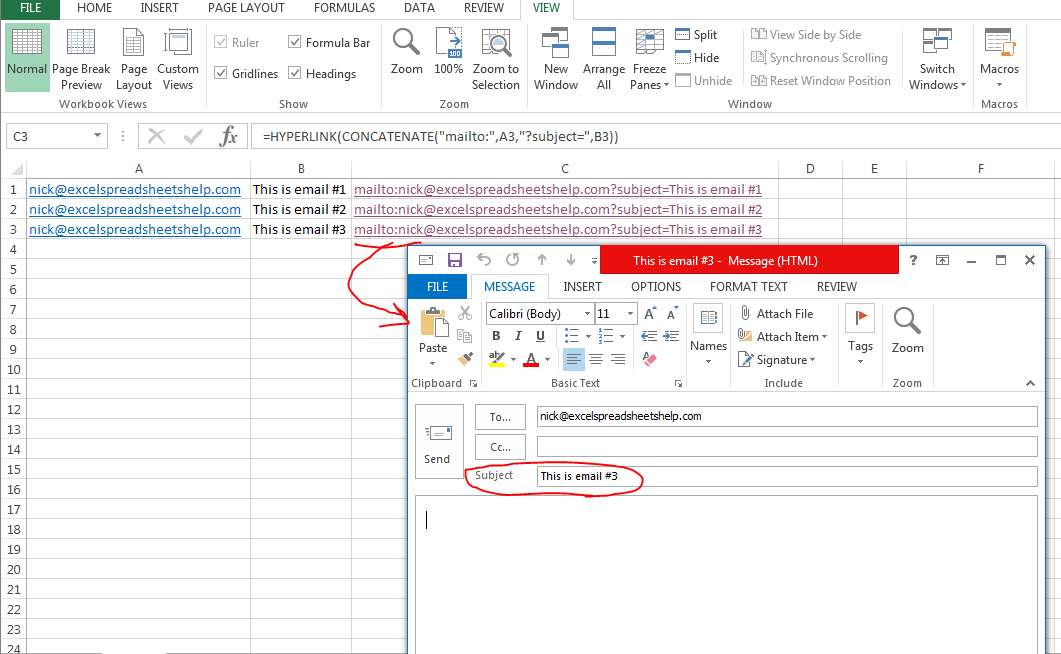Click the Attach File icon in the message

(x=747, y=313)
